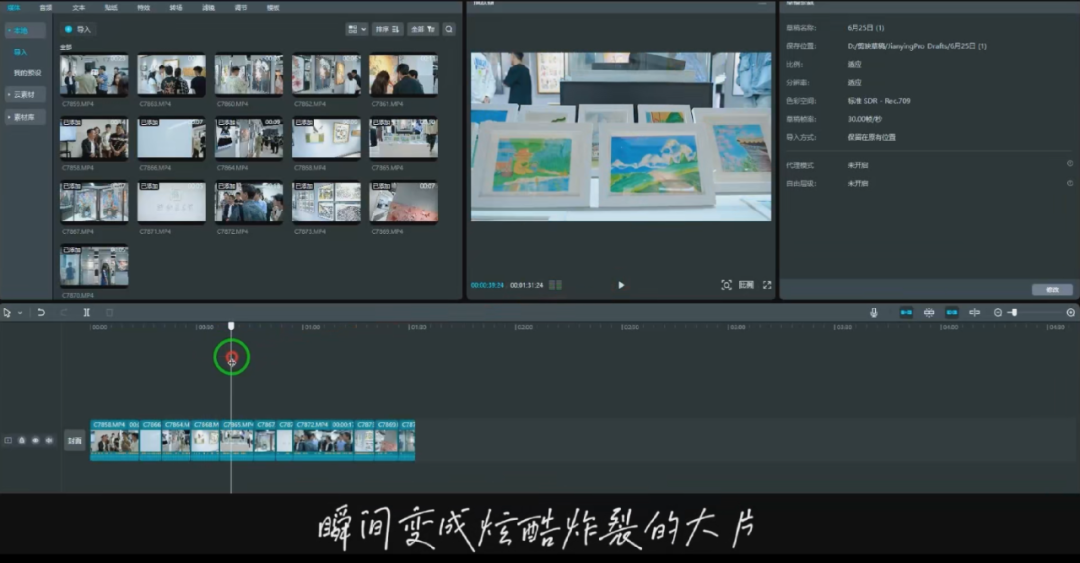This screenshot has width=1080, height=563.
Task: Click the fullscreen preview icon
Action: [767, 285]
